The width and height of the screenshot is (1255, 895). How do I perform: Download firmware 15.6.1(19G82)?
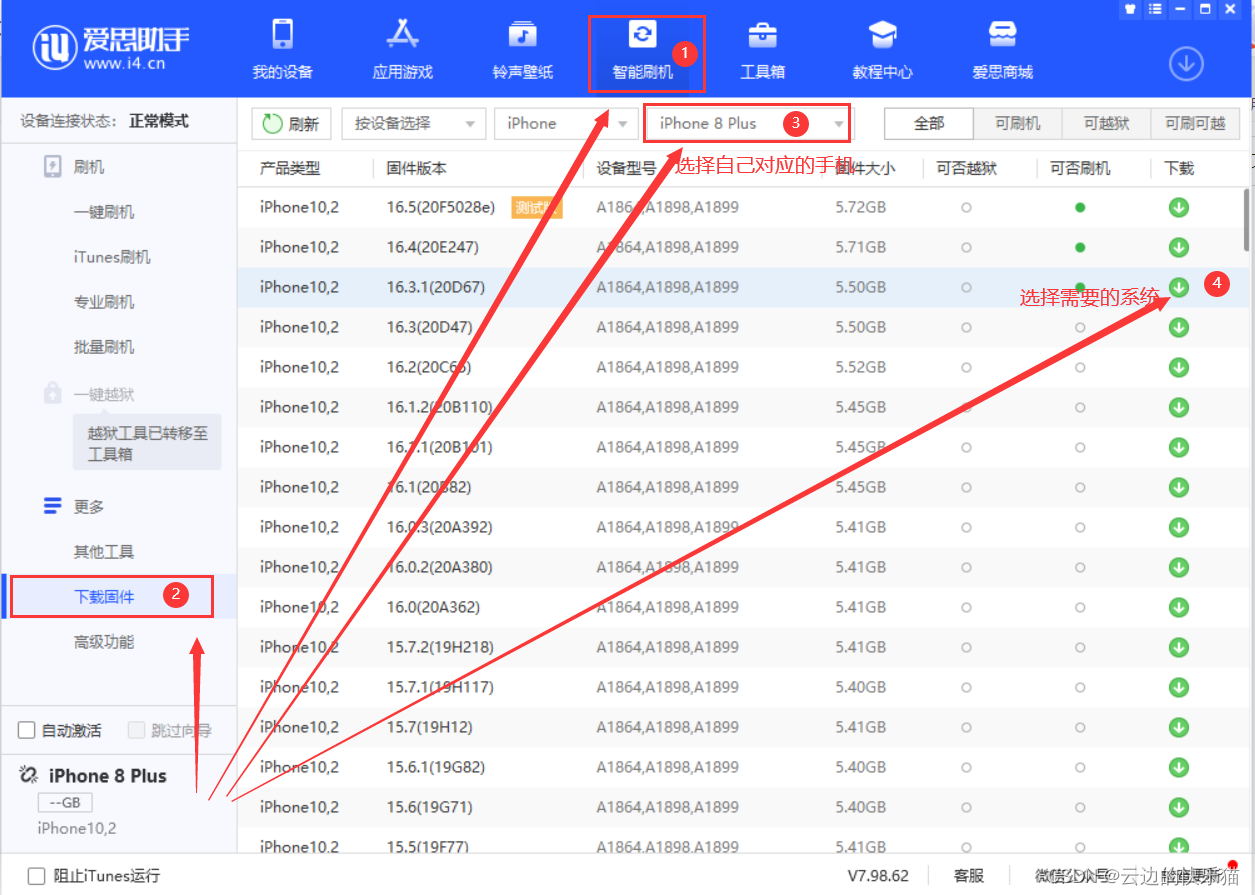click(x=1179, y=767)
